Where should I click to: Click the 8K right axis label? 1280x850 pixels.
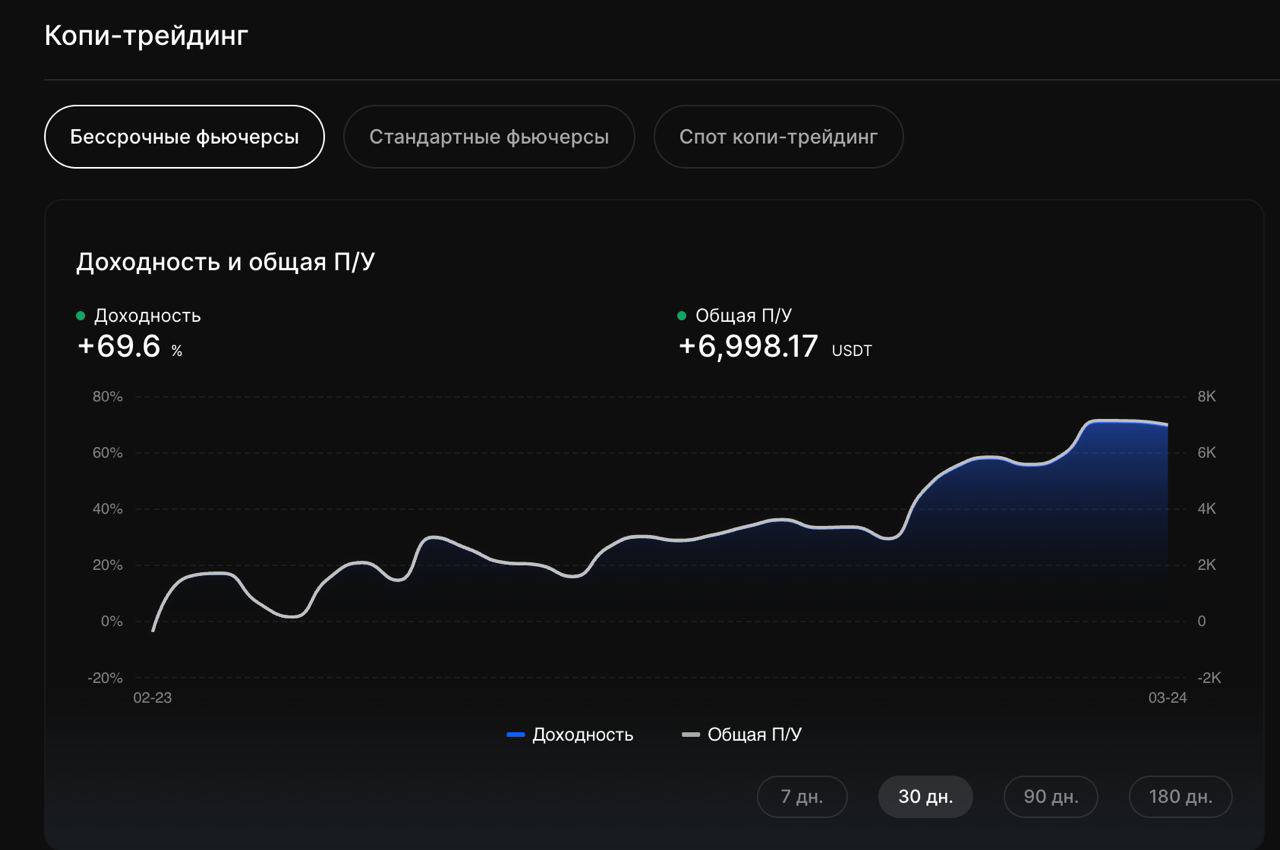tap(1207, 397)
